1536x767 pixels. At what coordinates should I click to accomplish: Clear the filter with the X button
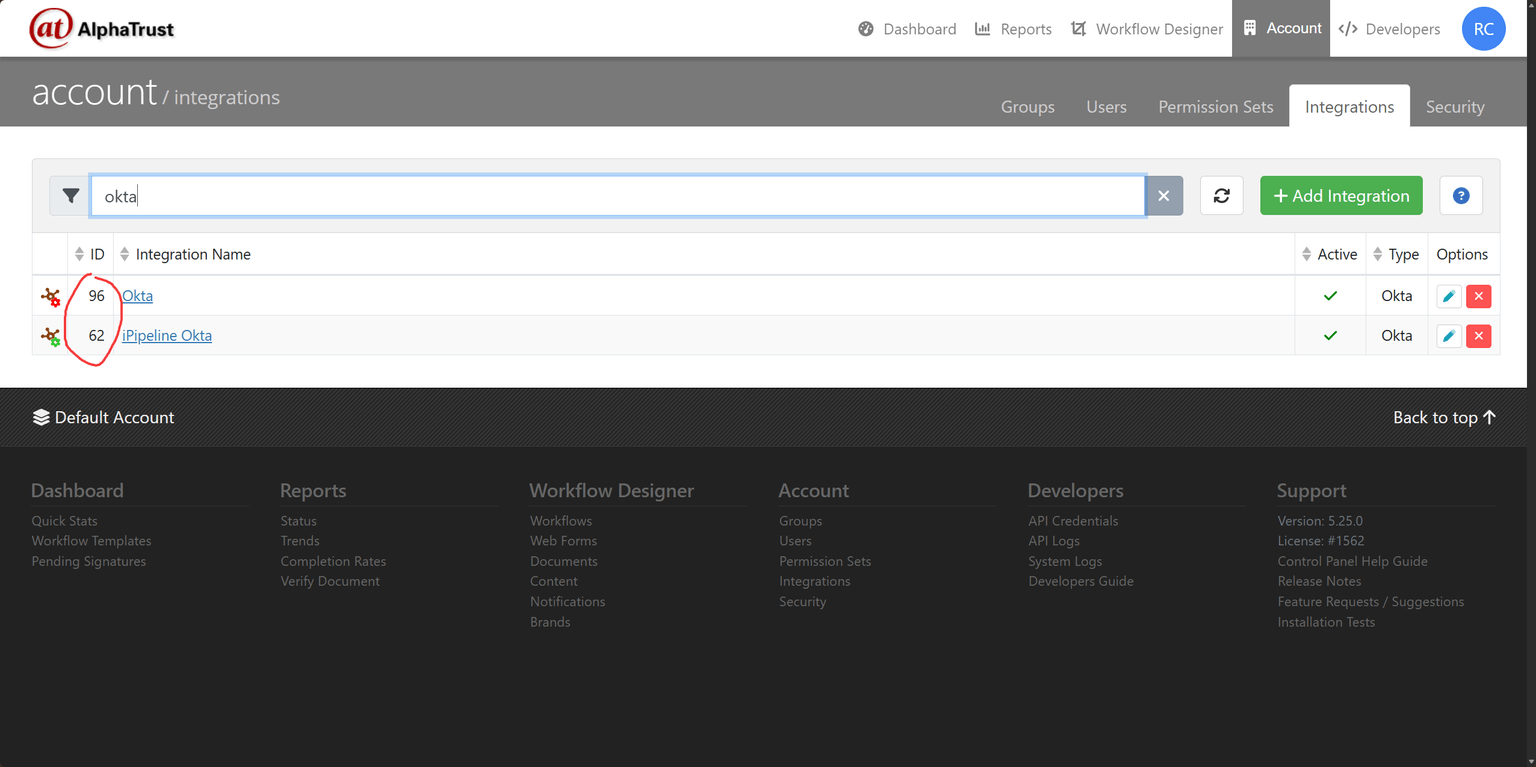pyautogui.click(x=1163, y=196)
